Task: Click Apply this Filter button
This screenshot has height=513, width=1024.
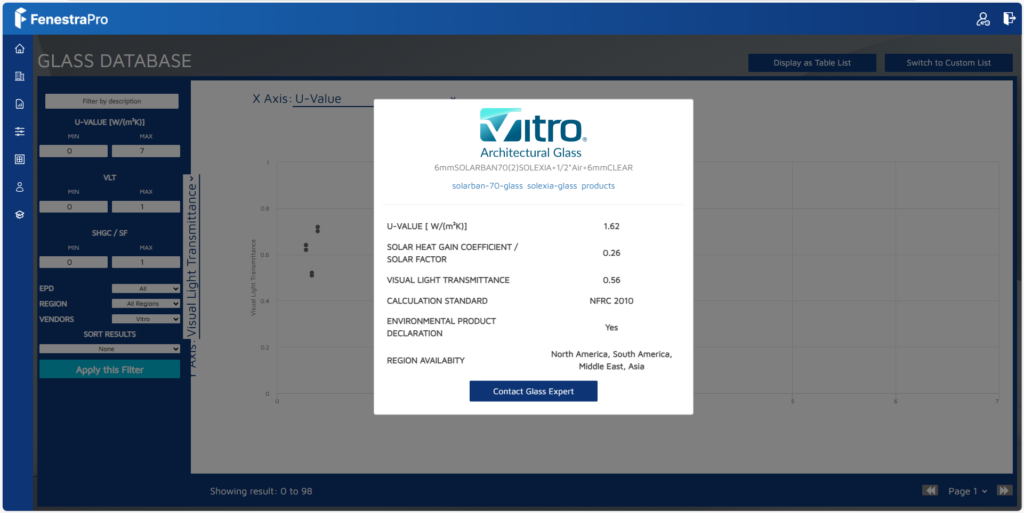Action: pos(110,369)
